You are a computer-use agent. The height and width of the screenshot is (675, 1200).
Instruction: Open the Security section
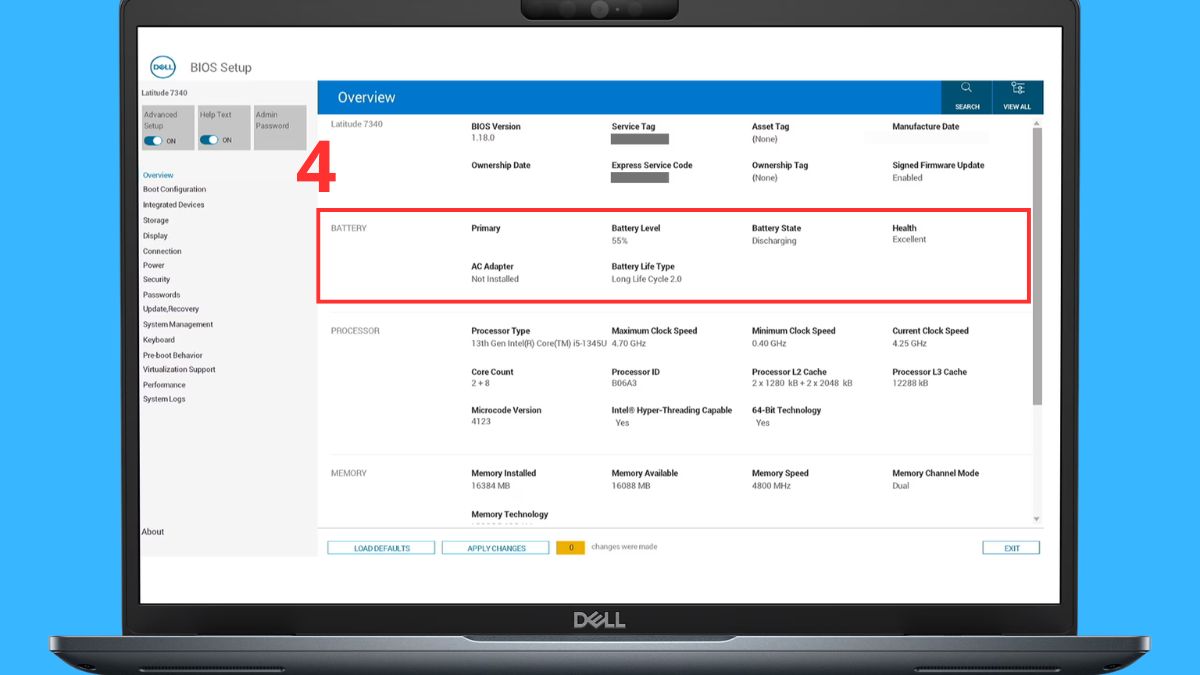157,280
